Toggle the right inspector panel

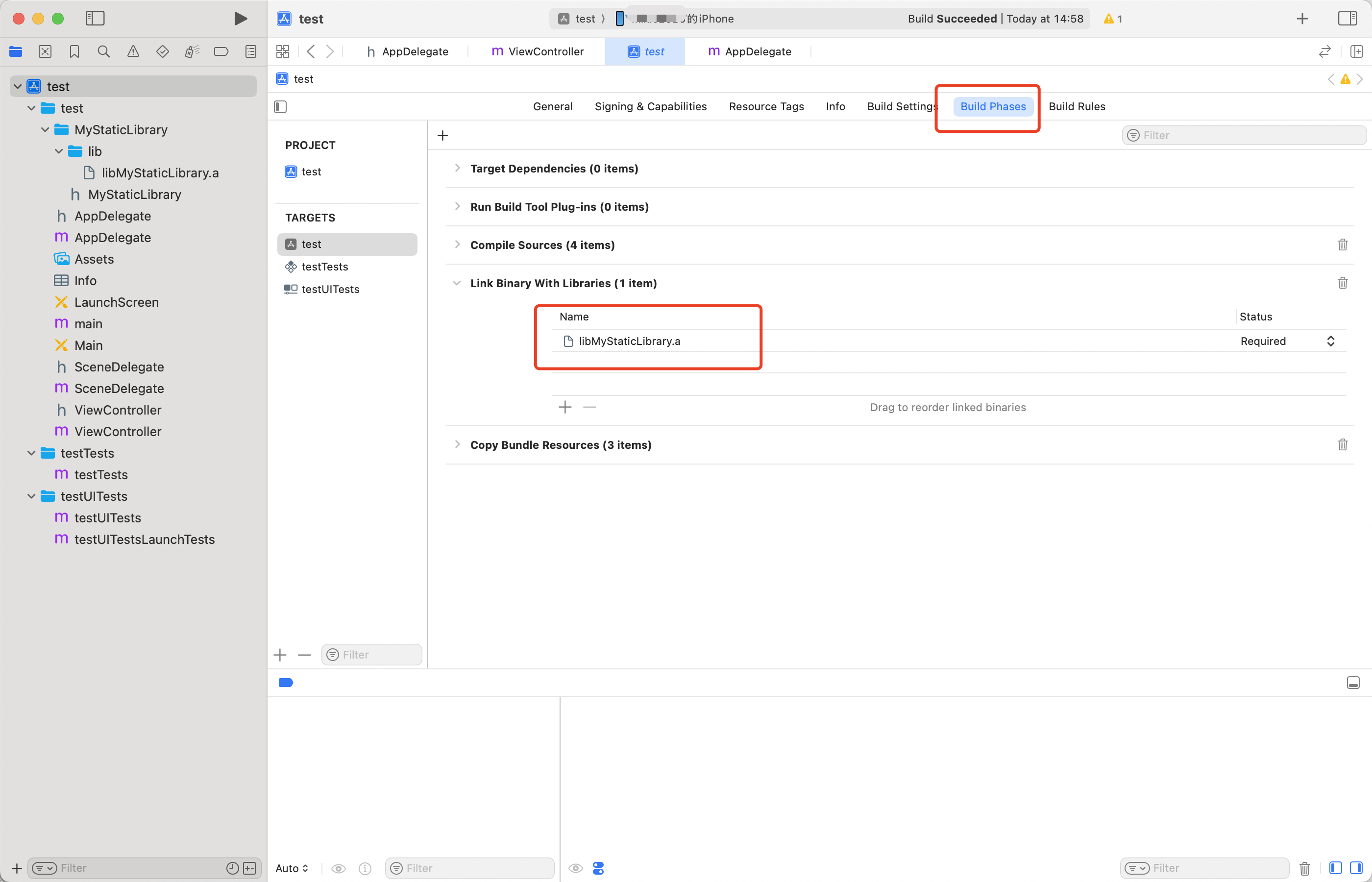[1347, 18]
